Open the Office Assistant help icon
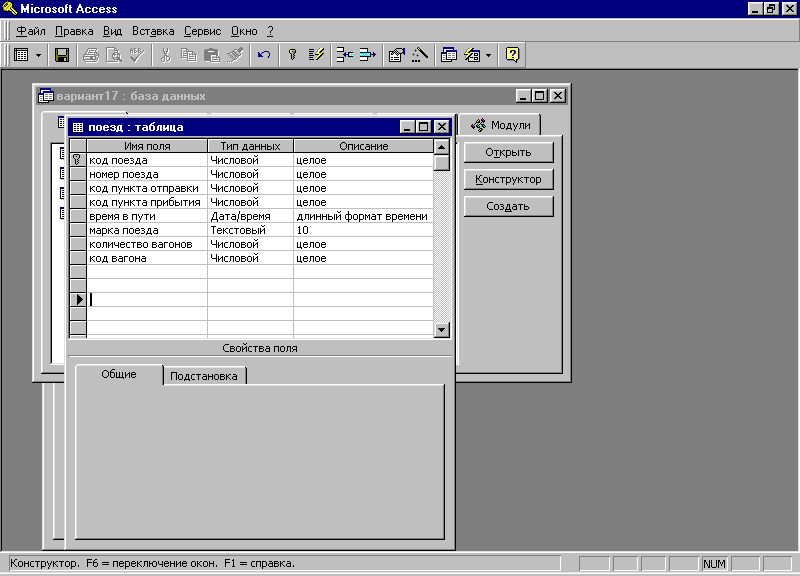The image size is (800, 576). pos(512,55)
